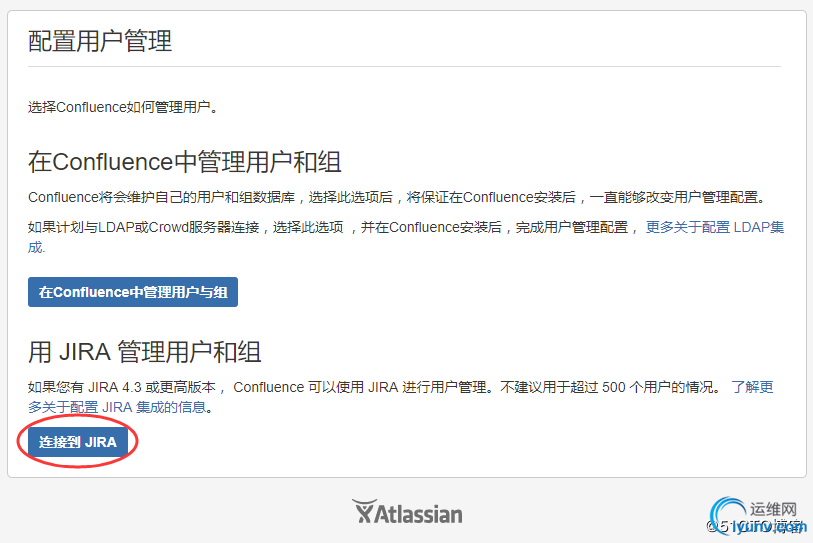Click the 在Confluence中管理用户与组 button
Viewport: 813px width, 543px height.
click(133, 292)
